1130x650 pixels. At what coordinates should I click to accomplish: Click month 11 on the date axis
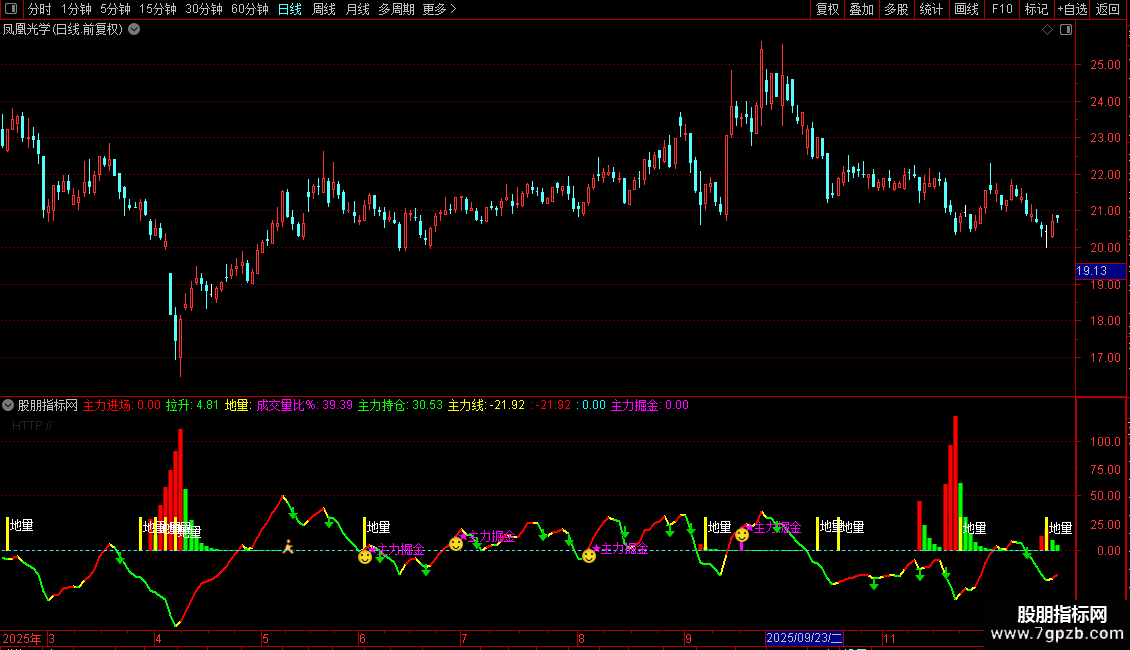pos(889,638)
